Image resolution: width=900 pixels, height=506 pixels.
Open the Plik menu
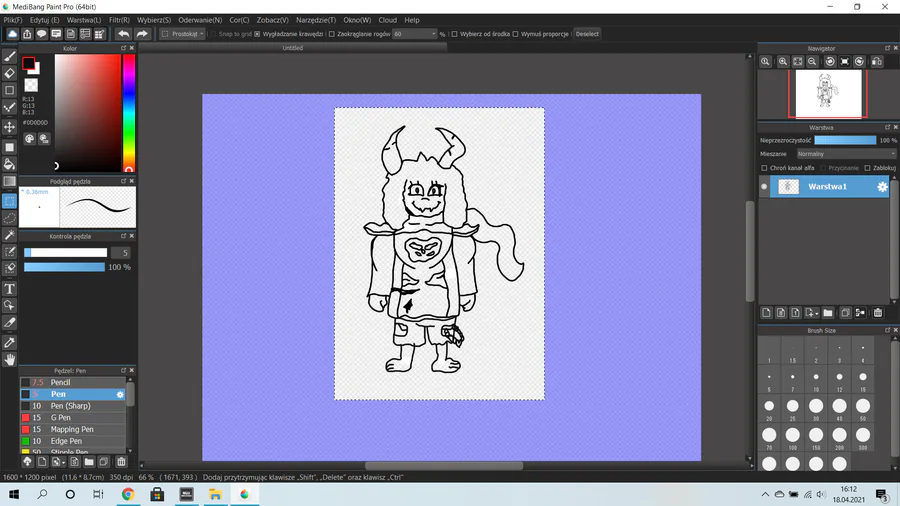click(13, 20)
